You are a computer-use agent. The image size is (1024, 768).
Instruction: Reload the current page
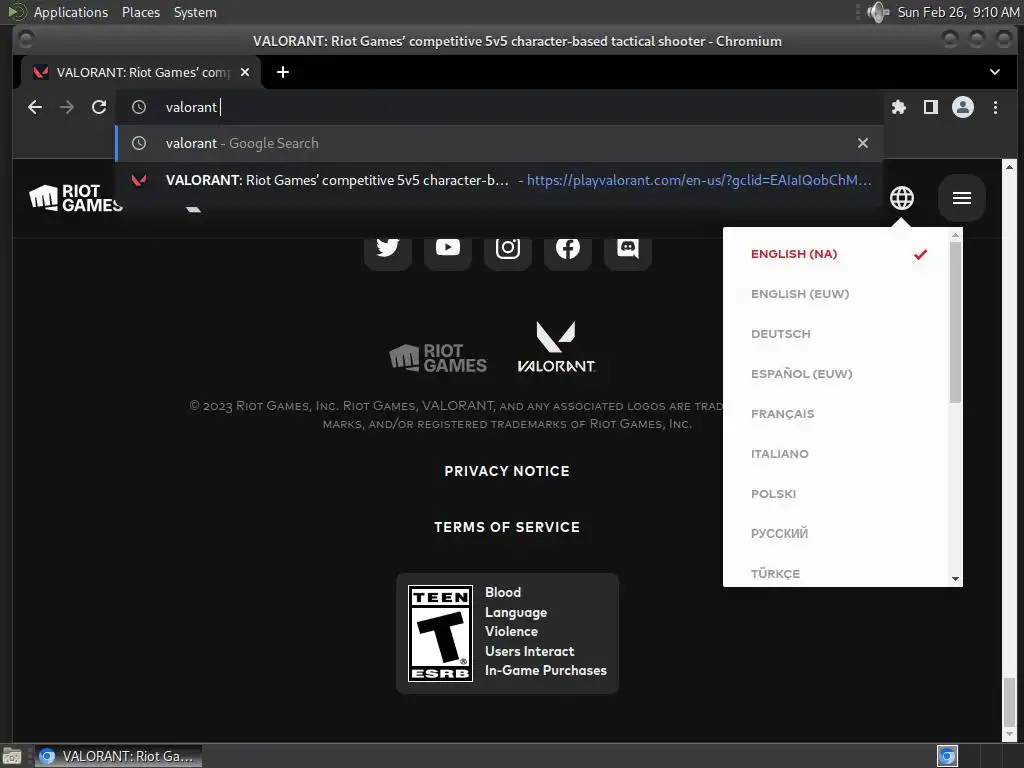[x=99, y=107]
